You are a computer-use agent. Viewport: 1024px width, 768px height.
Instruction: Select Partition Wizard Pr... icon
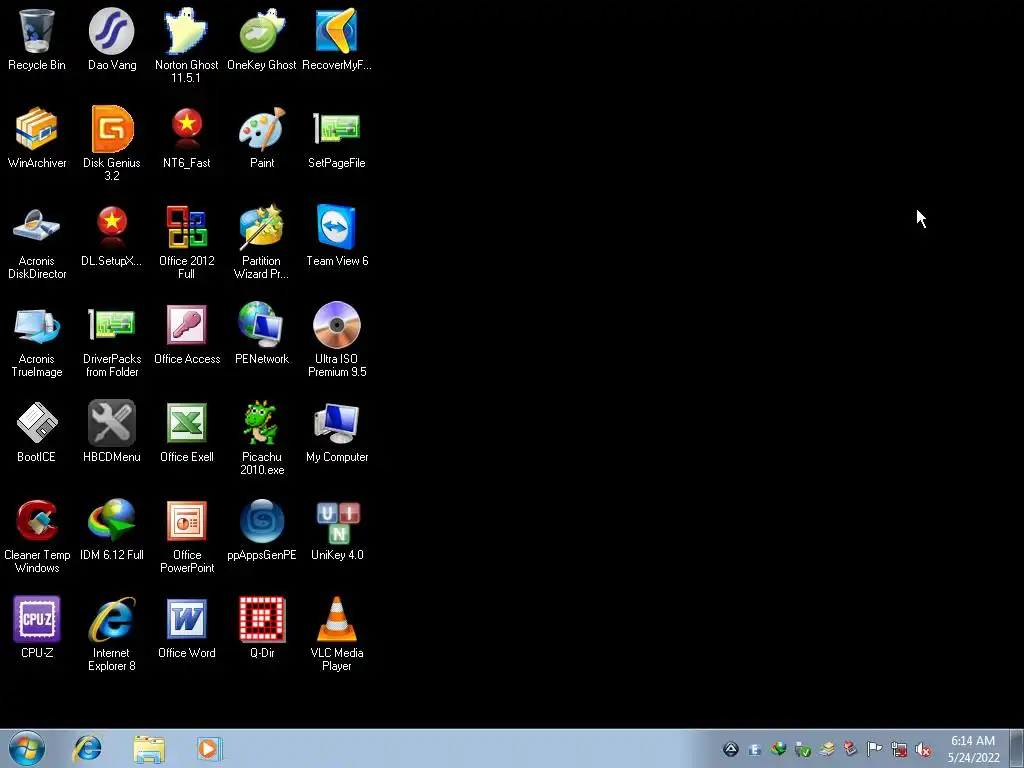pyautogui.click(x=262, y=241)
